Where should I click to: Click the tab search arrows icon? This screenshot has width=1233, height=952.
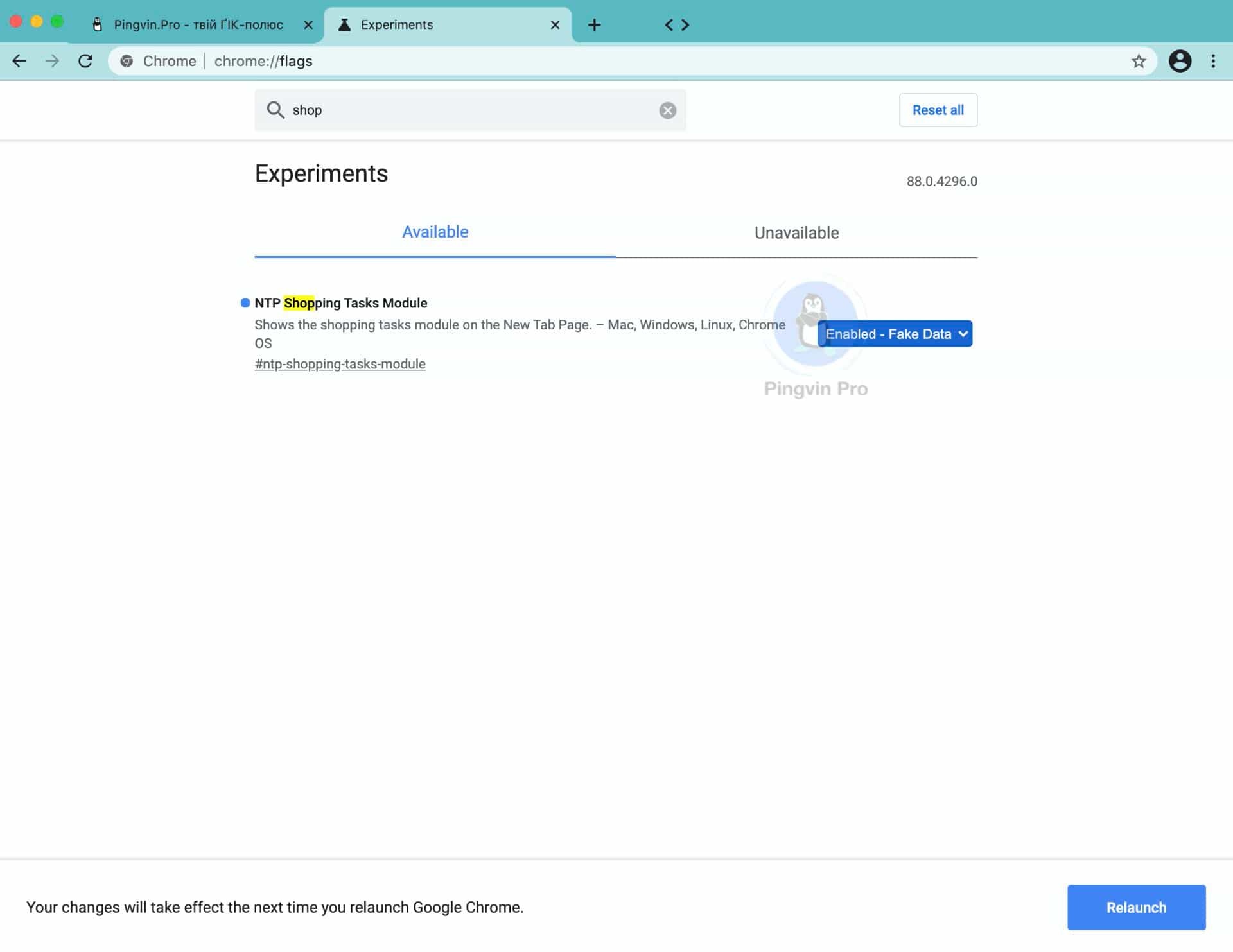pos(677,25)
